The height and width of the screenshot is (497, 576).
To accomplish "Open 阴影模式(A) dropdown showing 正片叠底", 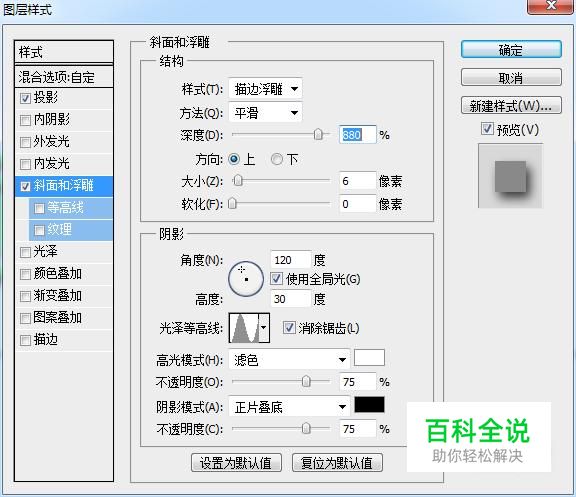I will click(289, 406).
